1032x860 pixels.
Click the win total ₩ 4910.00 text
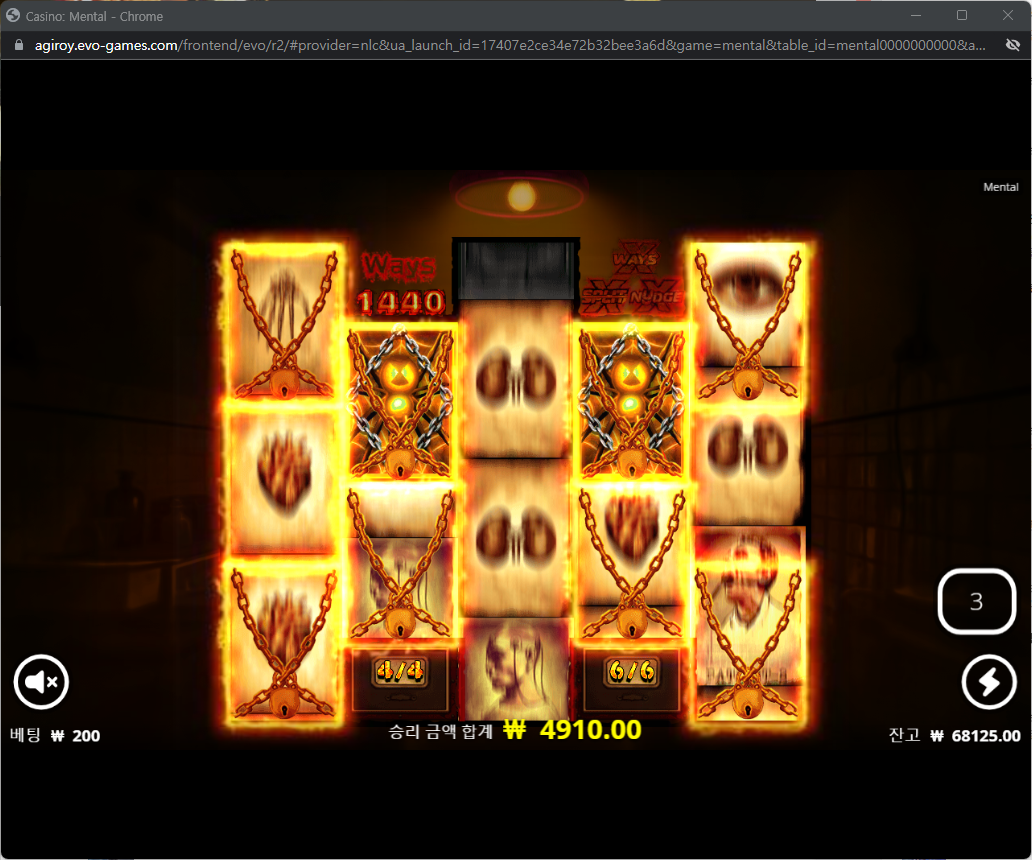click(x=572, y=730)
